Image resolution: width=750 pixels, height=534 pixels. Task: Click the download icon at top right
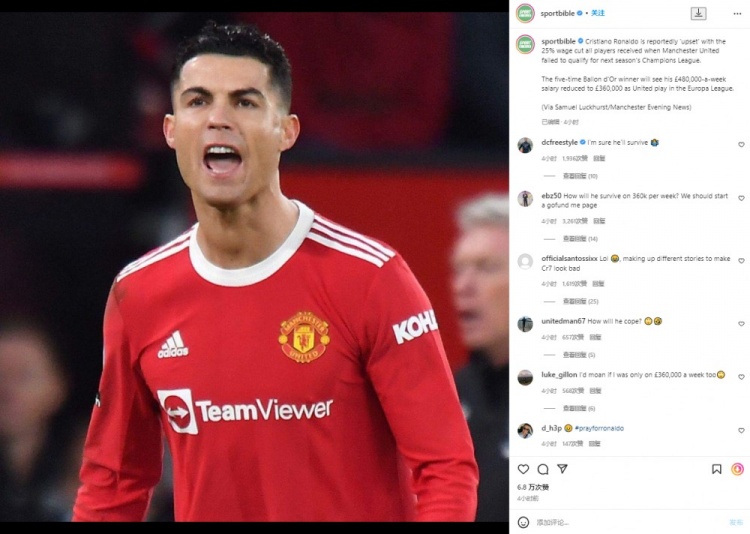(698, 13)
